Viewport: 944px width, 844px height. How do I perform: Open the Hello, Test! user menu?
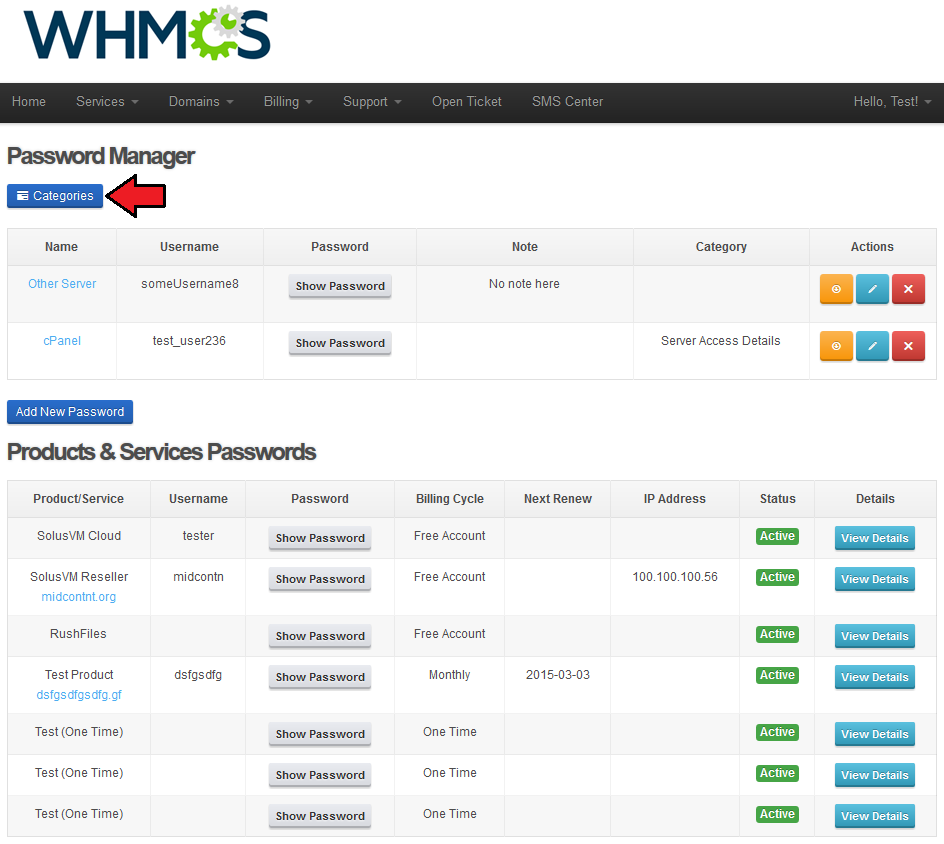(x=892, y=102)
